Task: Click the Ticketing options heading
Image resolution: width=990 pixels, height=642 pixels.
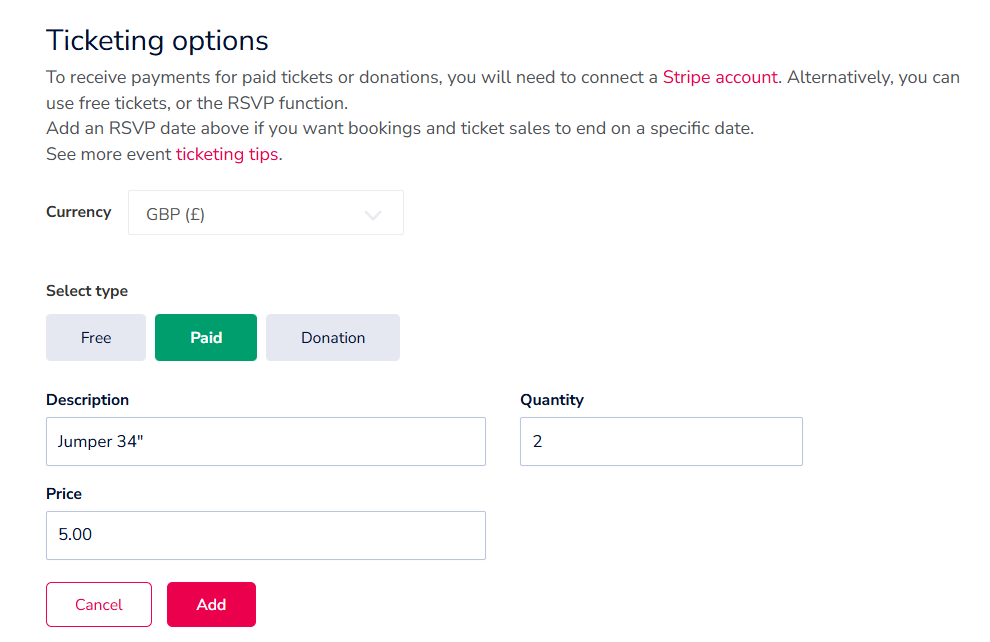Action: [158, 40]
